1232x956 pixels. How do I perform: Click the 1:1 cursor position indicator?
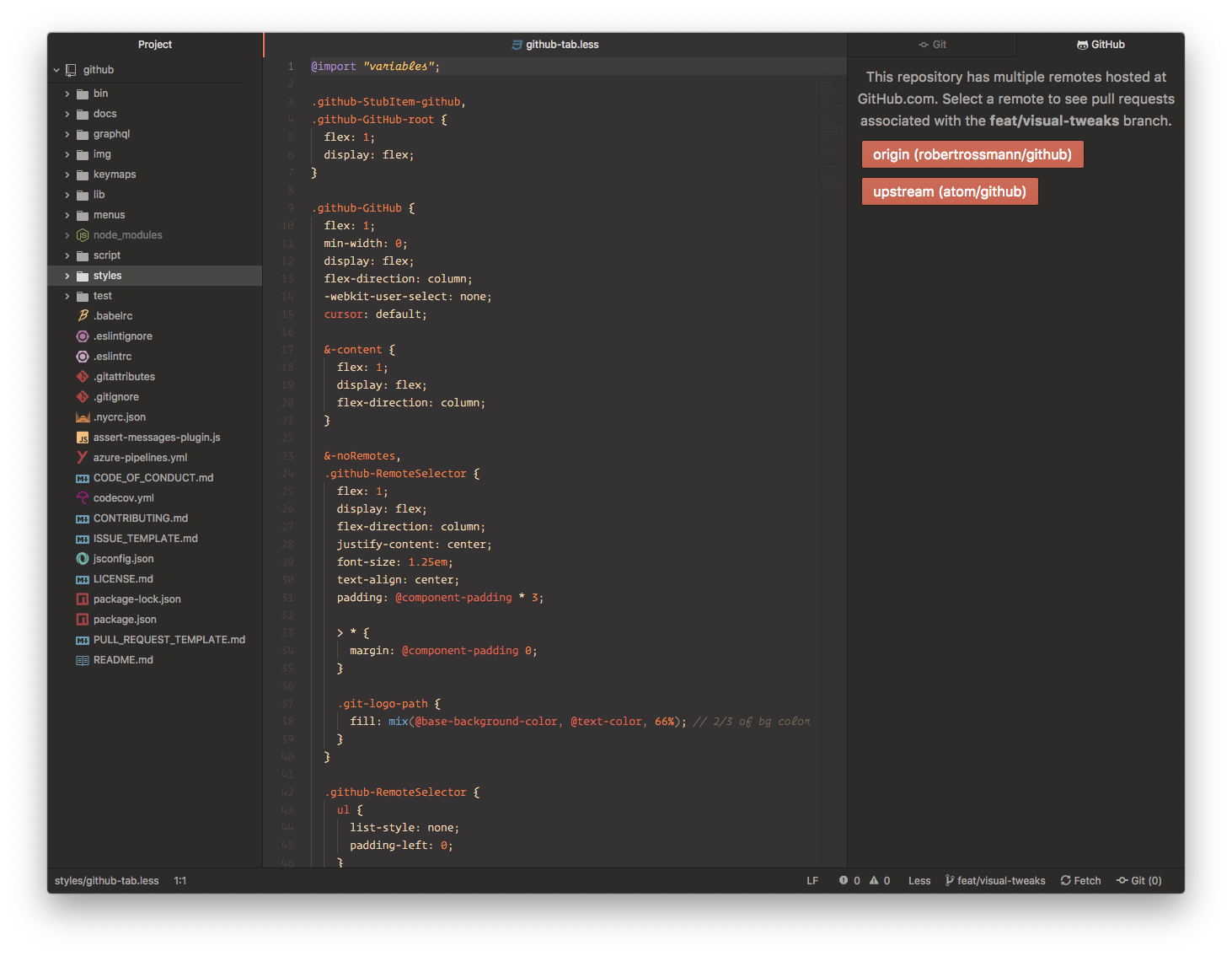click(180, 880)
